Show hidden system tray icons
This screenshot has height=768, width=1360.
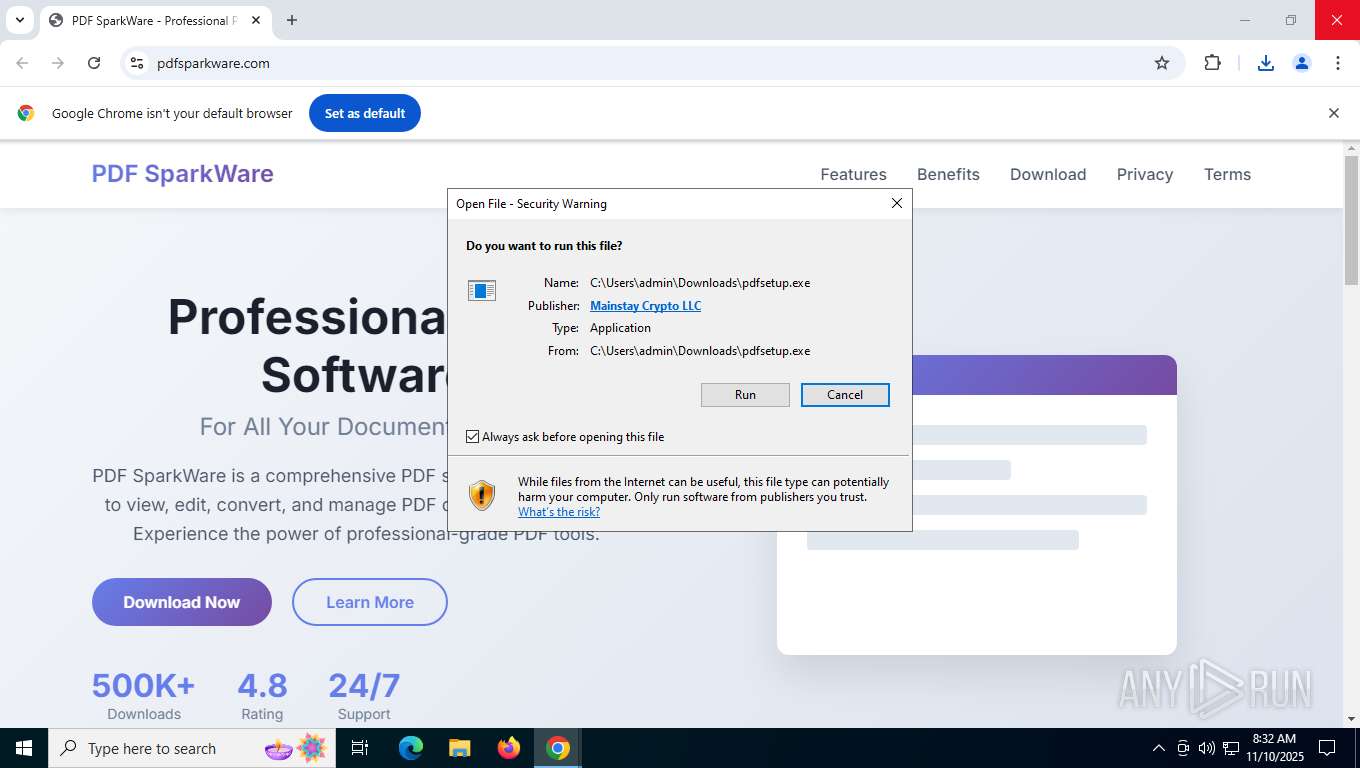(x=1159, y=748)
